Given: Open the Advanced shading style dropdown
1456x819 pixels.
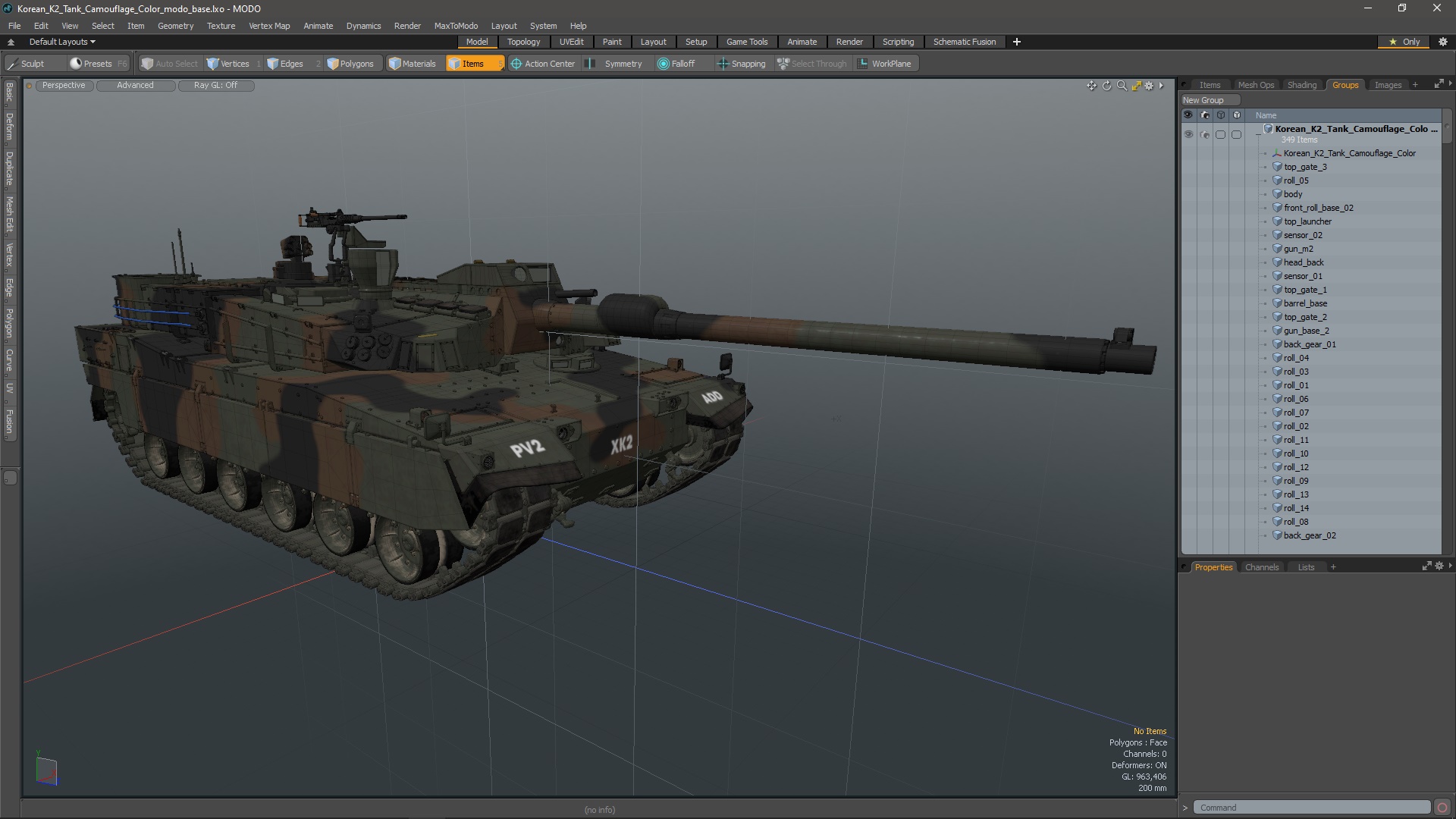Looking at the screenshot, I should click(135, 86).
